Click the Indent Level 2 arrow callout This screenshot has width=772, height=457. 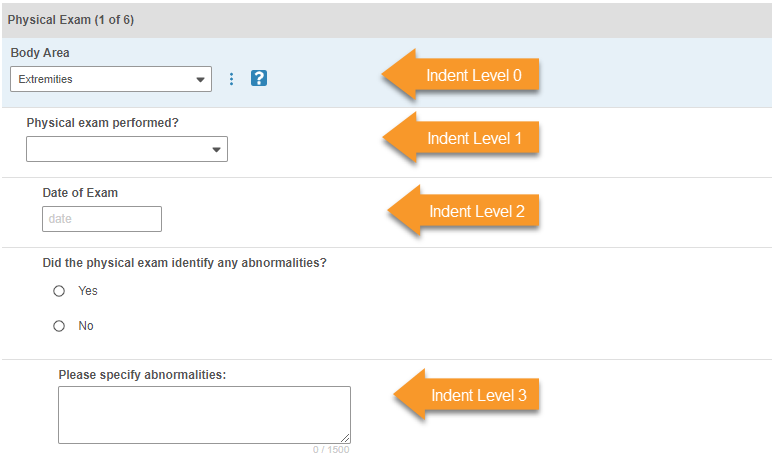(465, 211)
